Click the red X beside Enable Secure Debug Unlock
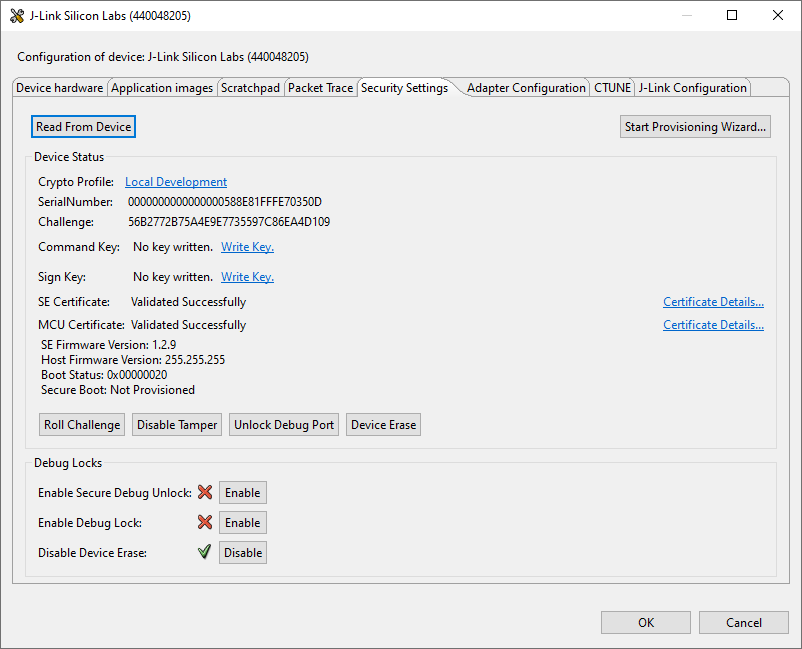This screenshot has width=802, height=649. pos(204,492)
